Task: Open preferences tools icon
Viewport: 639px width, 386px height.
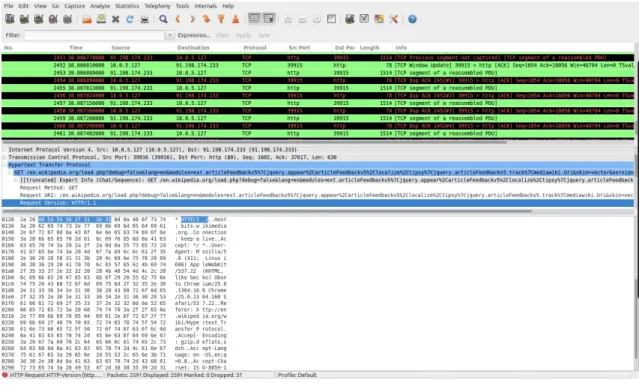Action: click(x=393, y=19)
